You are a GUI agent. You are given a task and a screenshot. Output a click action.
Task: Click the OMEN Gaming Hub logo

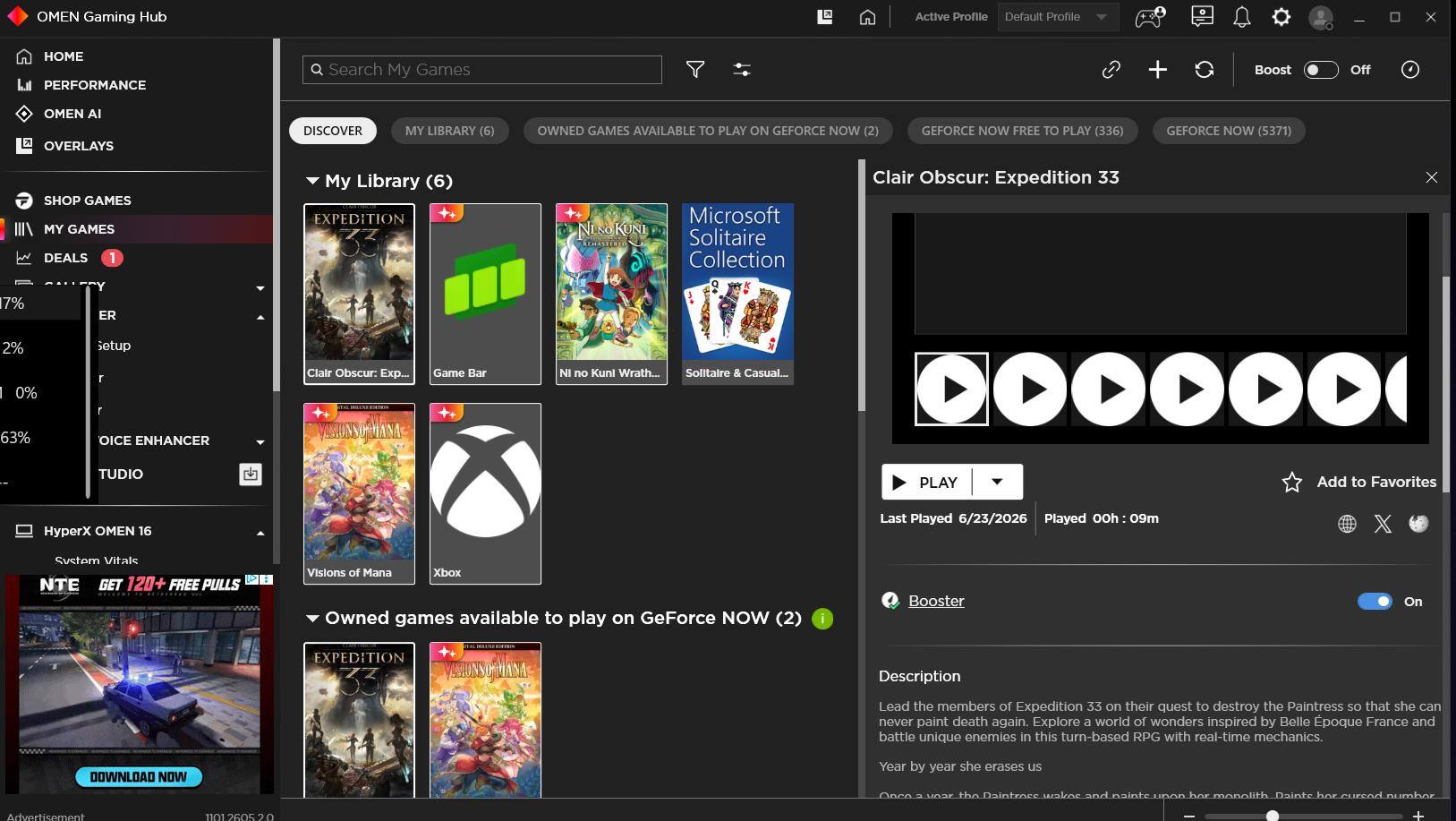click(x=18, y=17)
